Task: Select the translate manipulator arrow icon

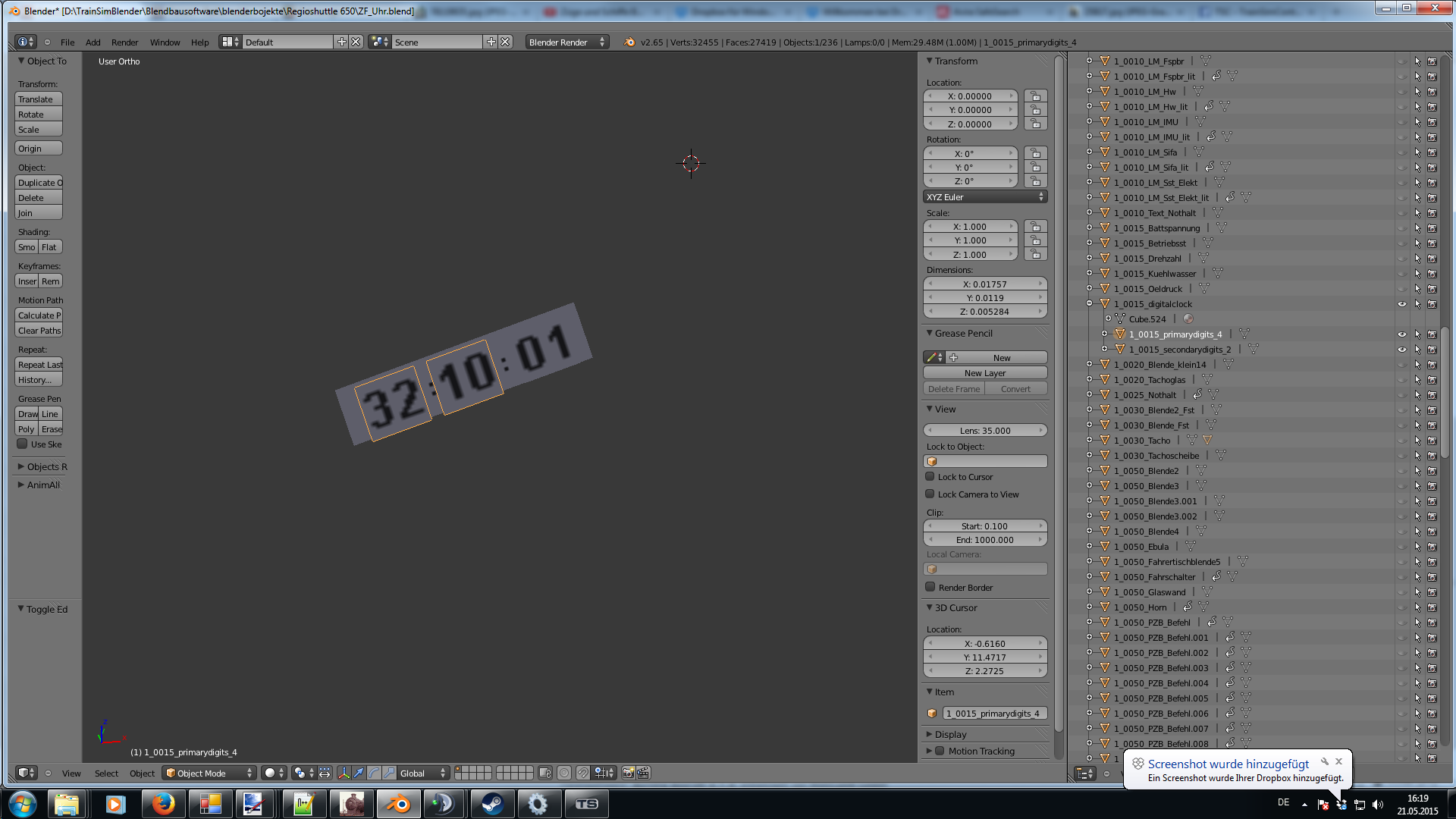Action: click(x=359, y=773)
